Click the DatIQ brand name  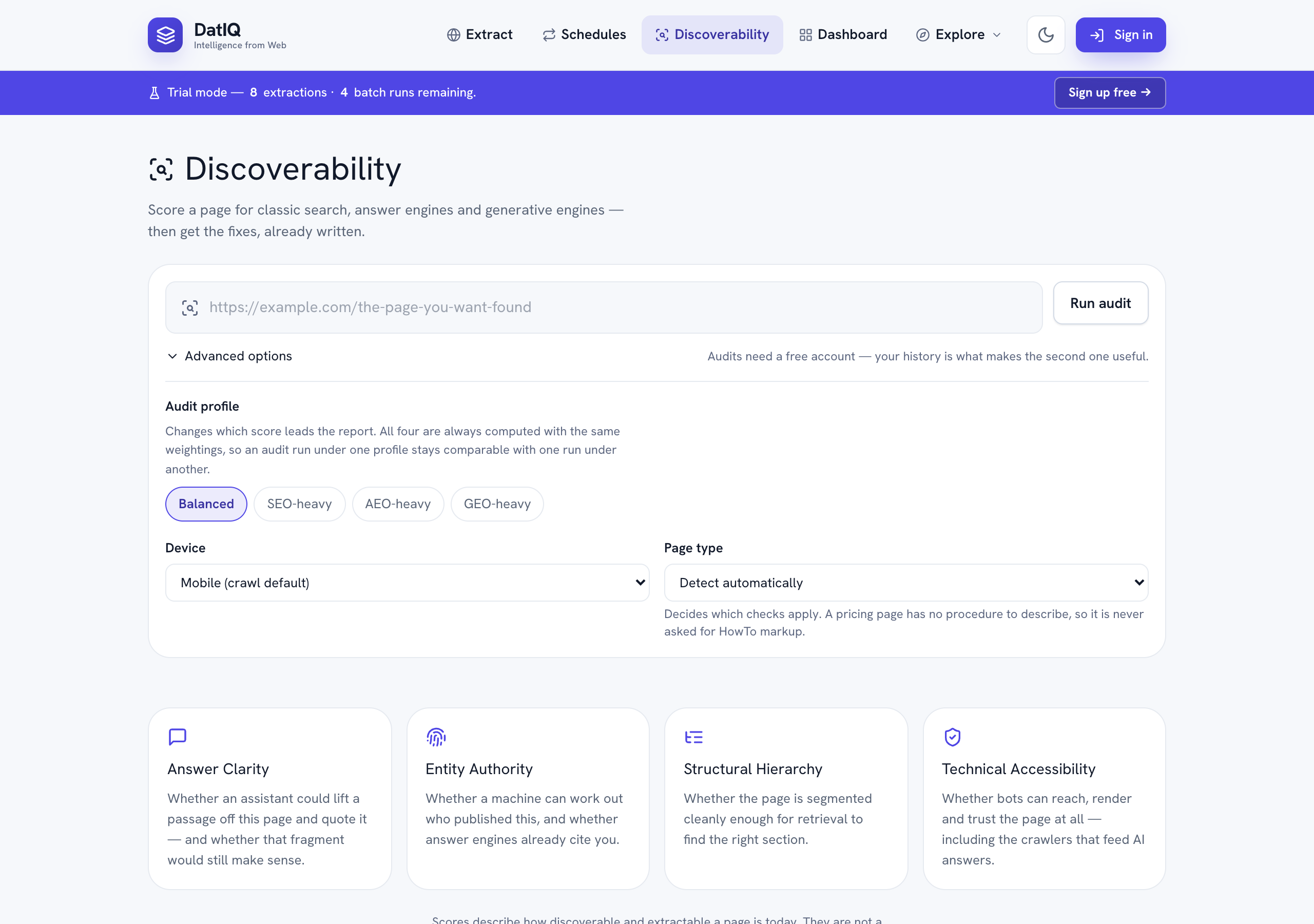click(x=217, y=30)
